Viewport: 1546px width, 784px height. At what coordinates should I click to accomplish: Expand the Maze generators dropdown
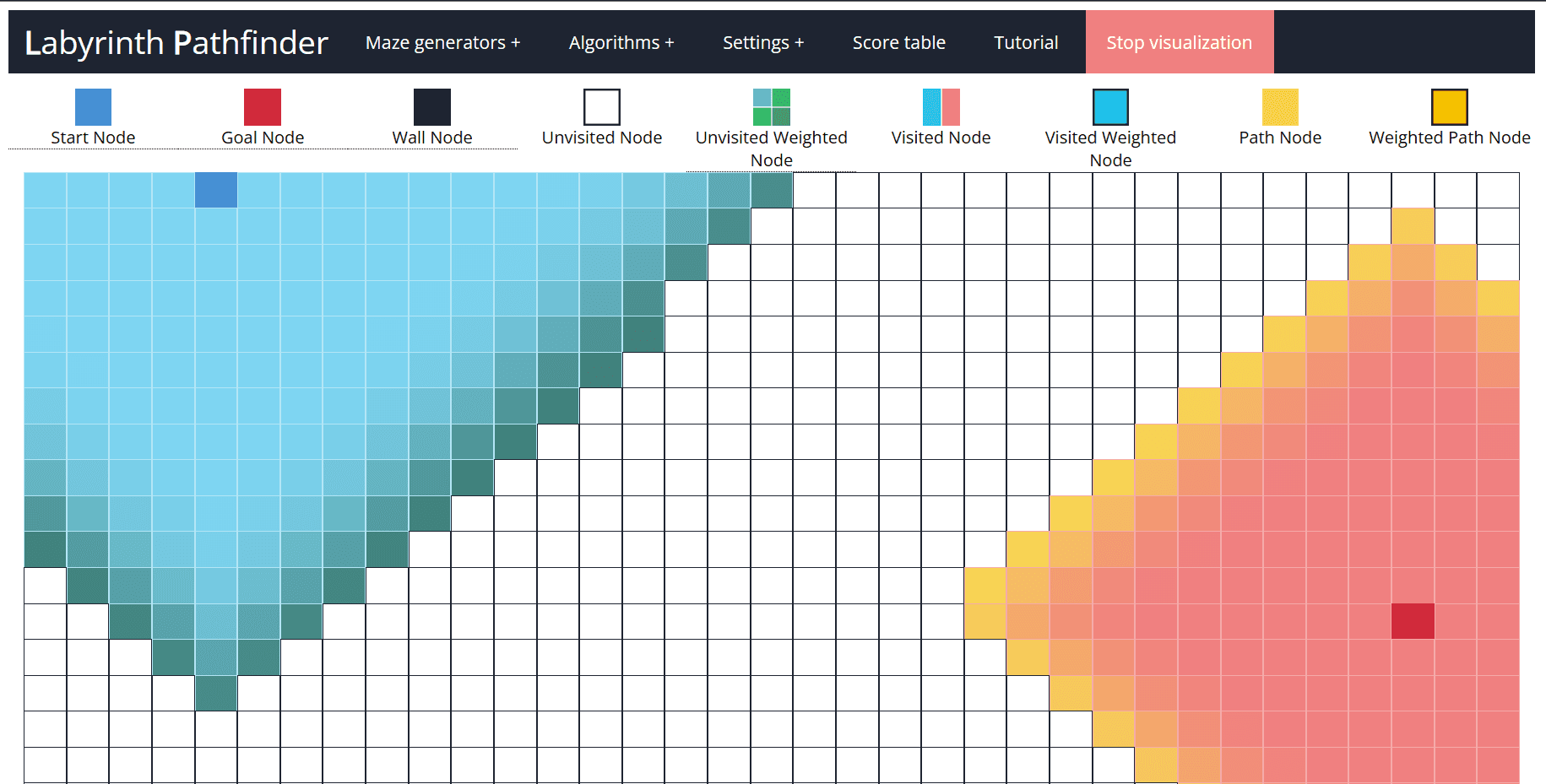[442, 42]
